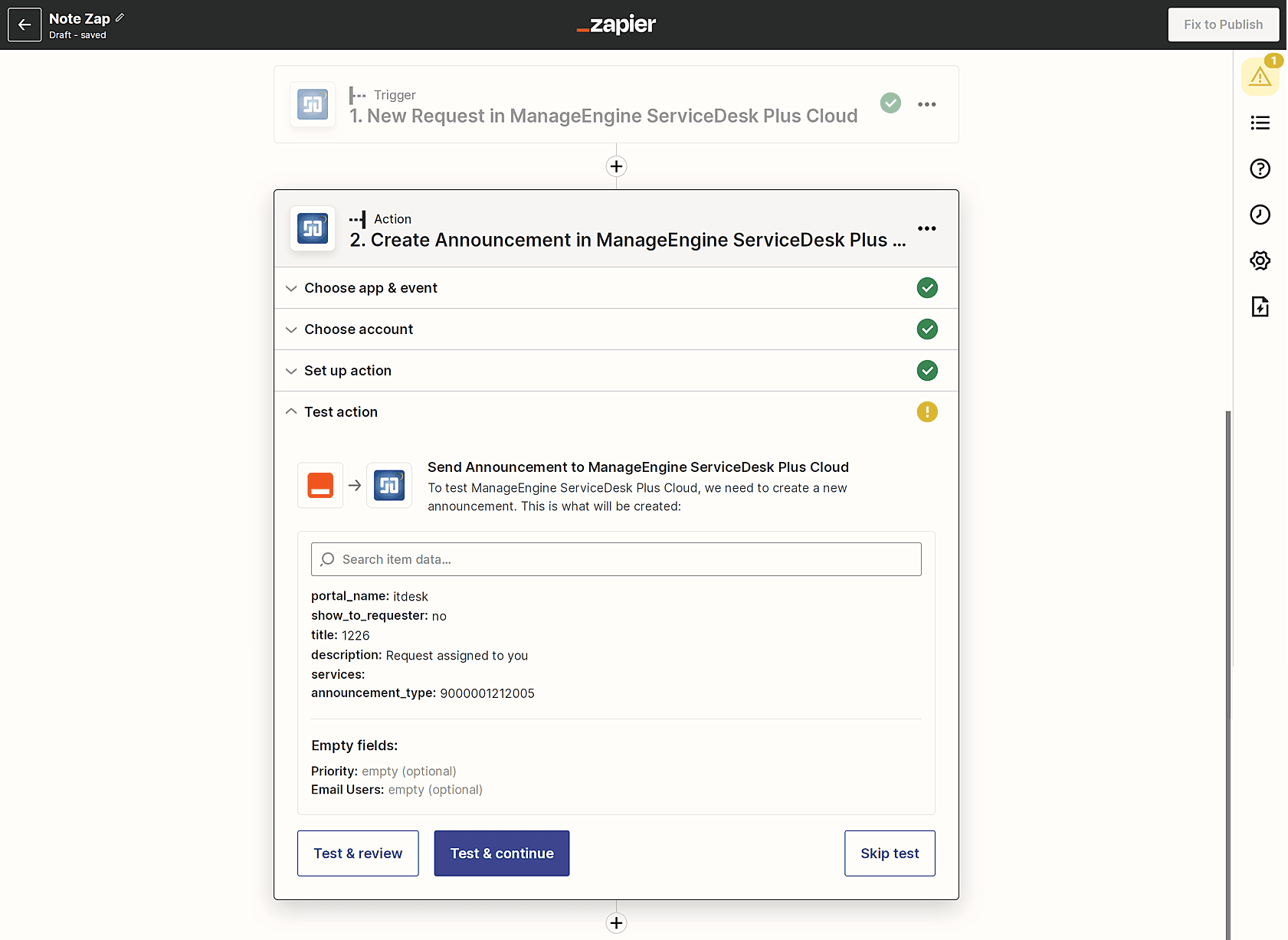
Task: Open the help question mark icon
Action: (x=1260, y=169)
